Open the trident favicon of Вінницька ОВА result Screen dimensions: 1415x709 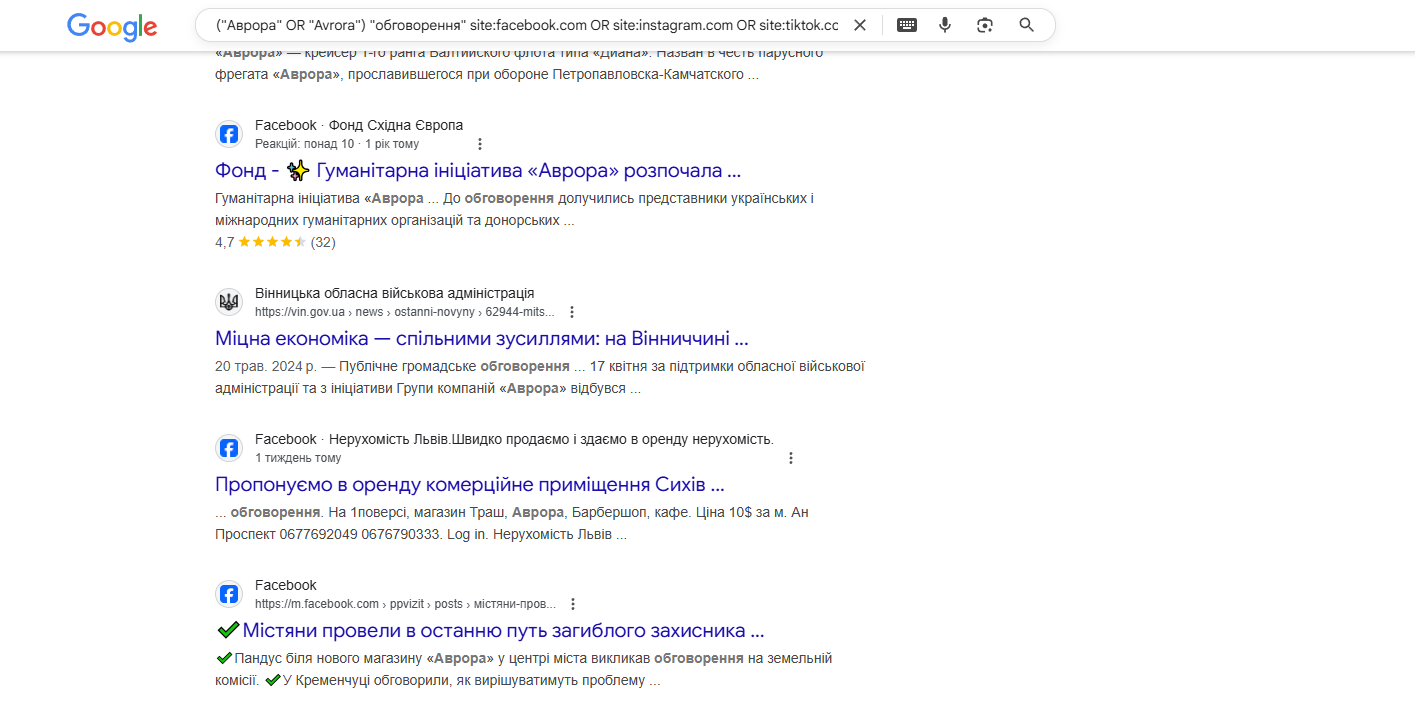pos(229,302)
